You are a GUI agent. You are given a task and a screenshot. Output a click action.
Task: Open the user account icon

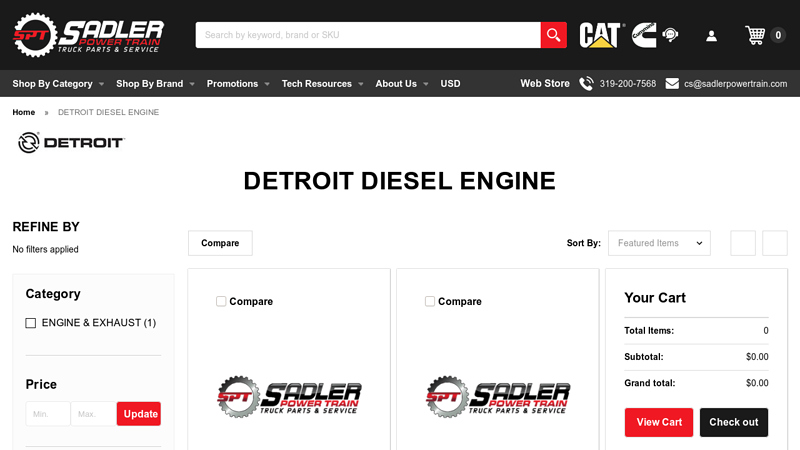pos(711,36)
